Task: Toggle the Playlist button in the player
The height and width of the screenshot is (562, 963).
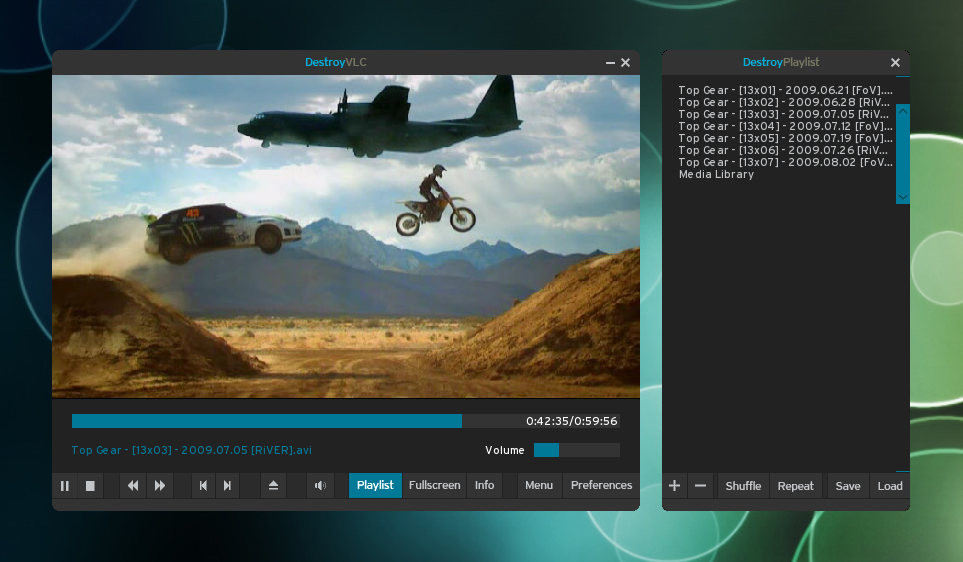Action: pyautogui.click(x=375, y=485)
